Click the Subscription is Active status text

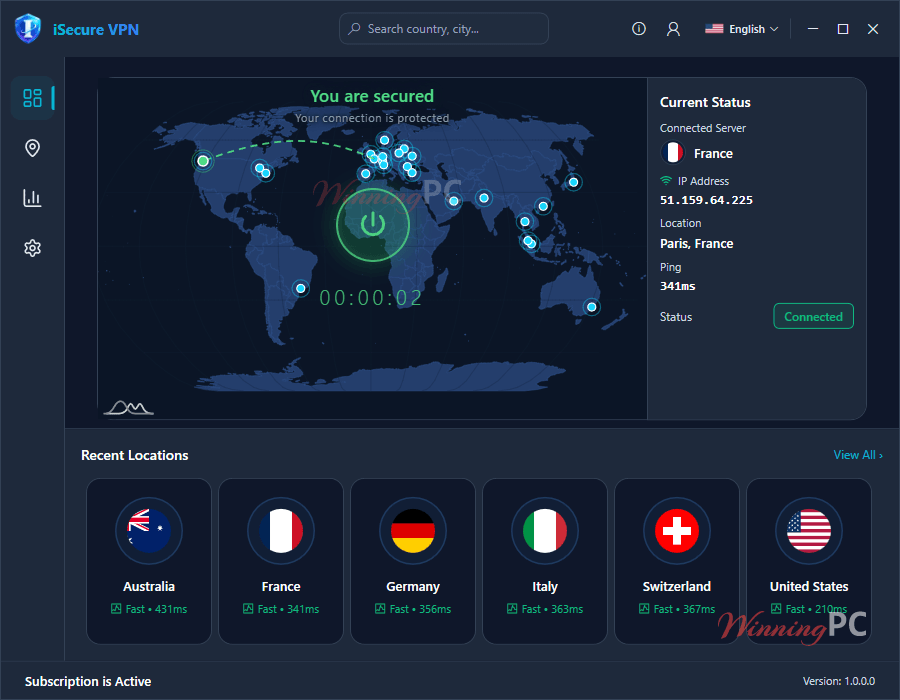point(88,682)
